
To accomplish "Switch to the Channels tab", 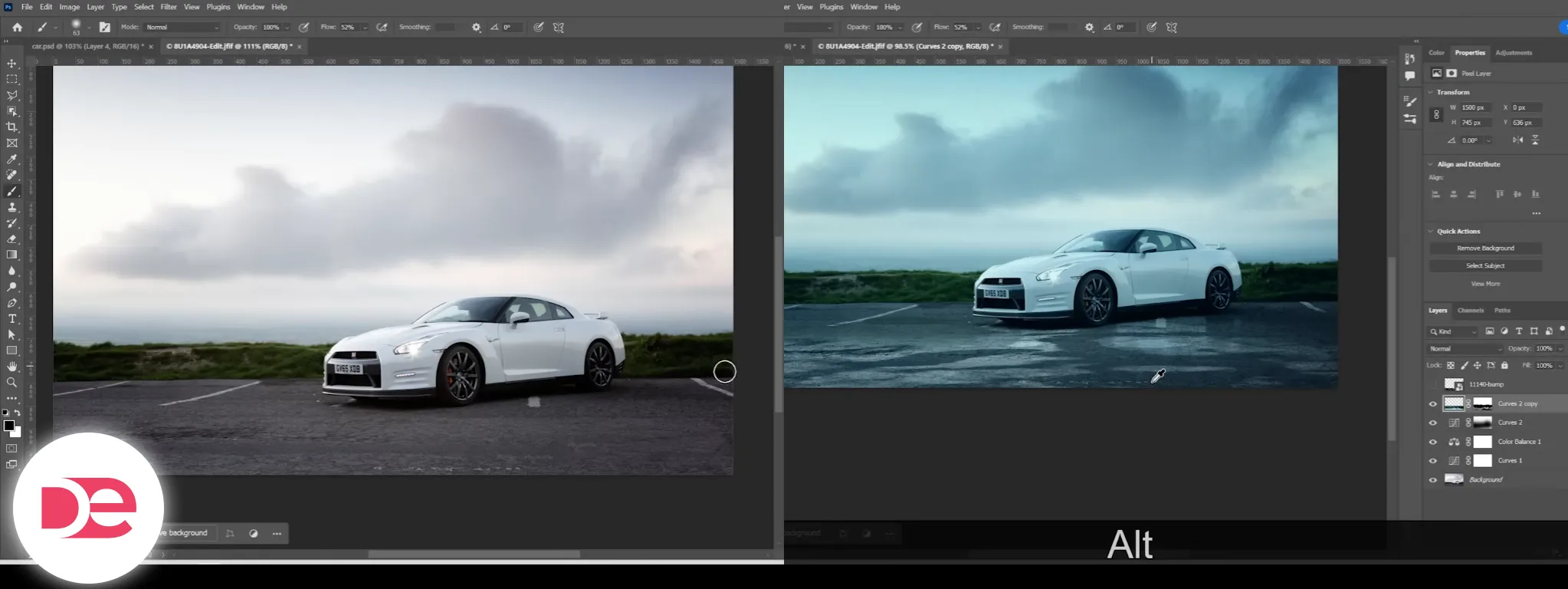I will click(x=1470, y=311).
